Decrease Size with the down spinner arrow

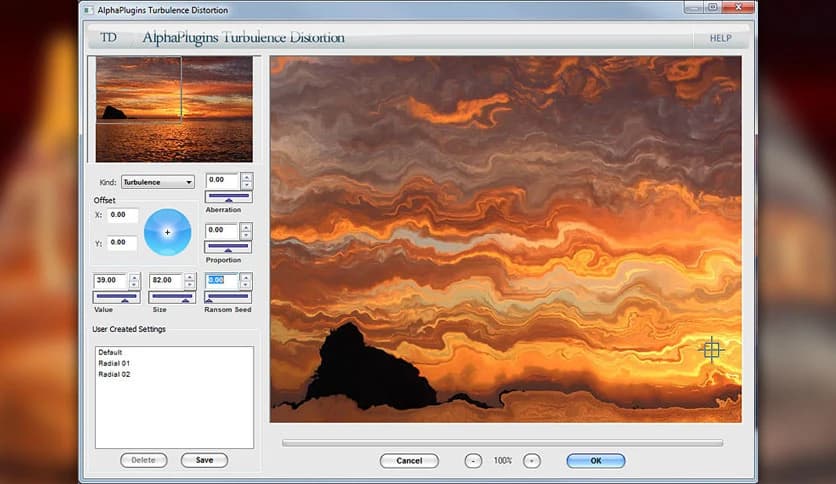(x=190, y=285)
